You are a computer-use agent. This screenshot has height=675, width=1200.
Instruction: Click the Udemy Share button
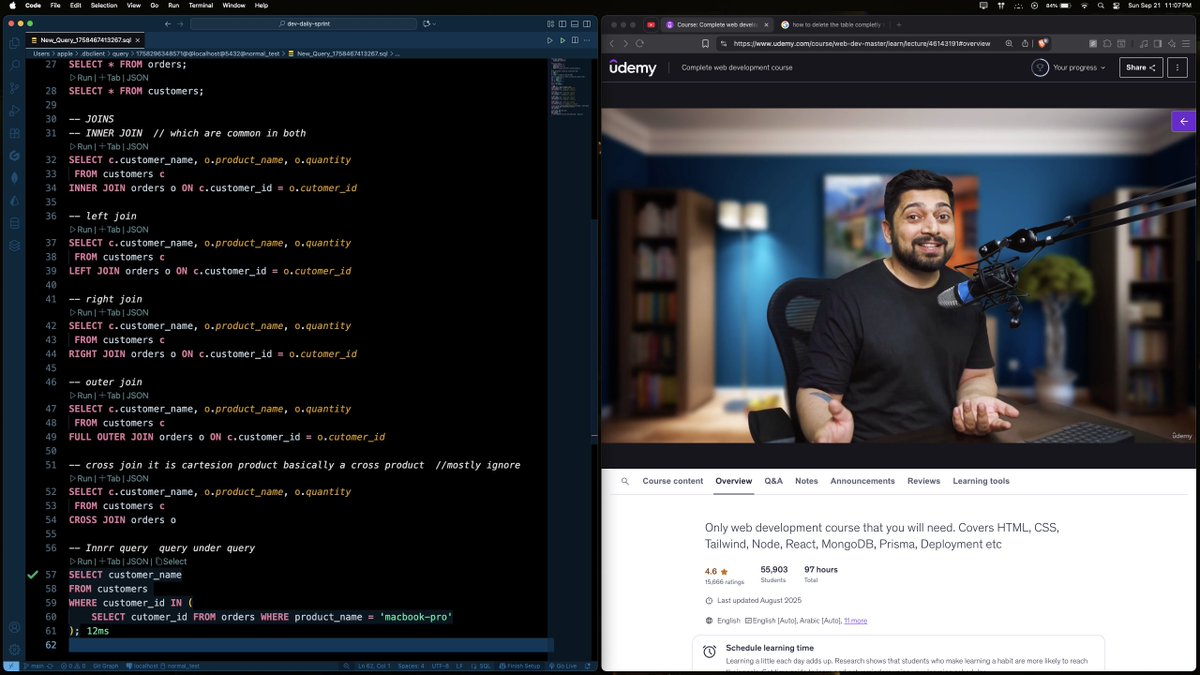(1141, 68)
